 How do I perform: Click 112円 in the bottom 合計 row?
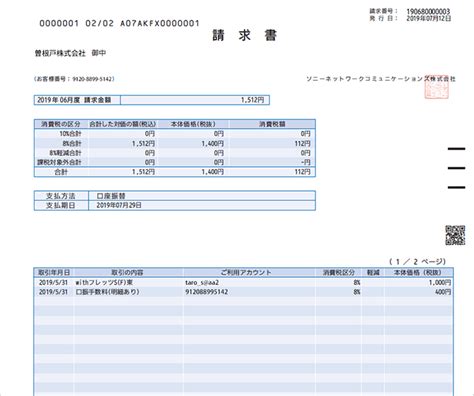pyautogui.click(x=302, y=172)
